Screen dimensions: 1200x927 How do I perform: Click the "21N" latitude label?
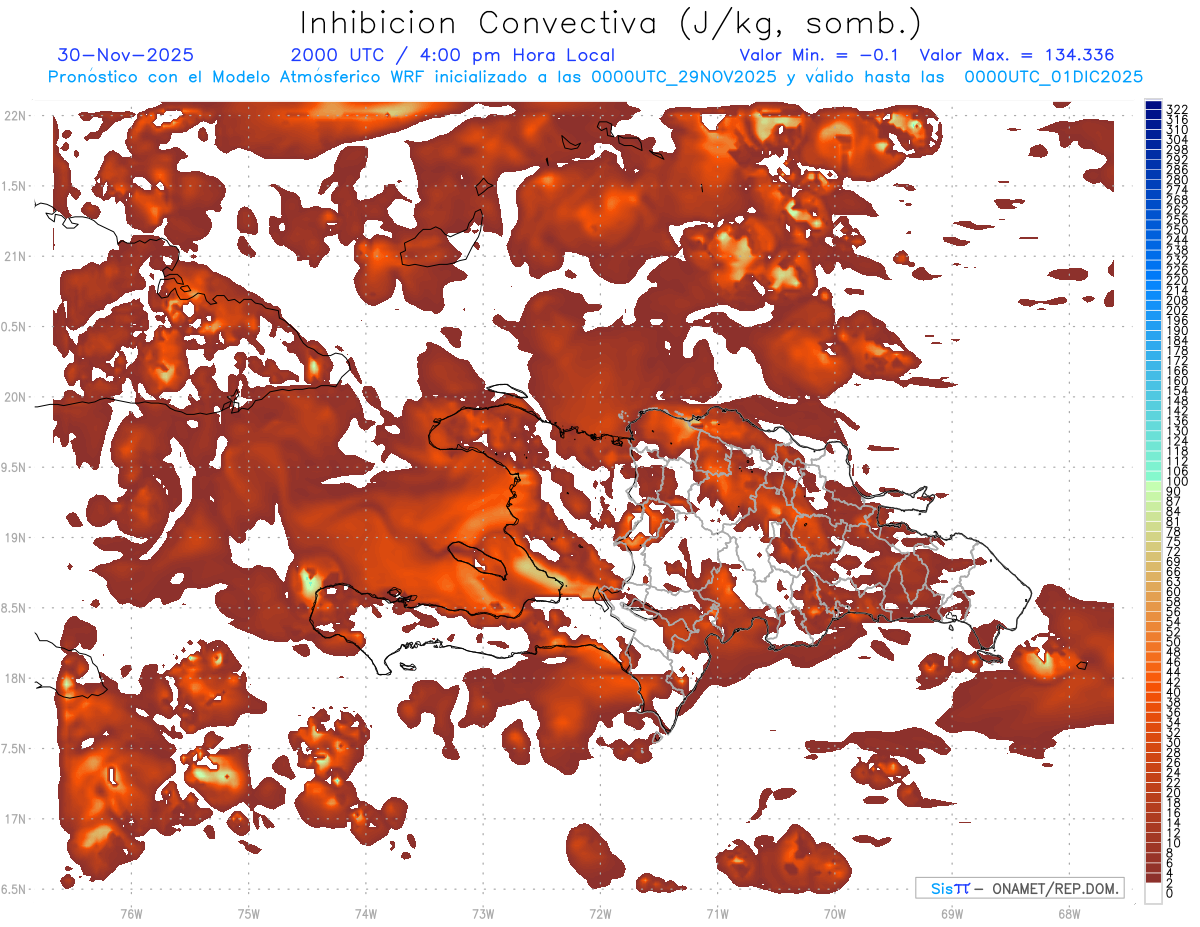coord(16,256)
